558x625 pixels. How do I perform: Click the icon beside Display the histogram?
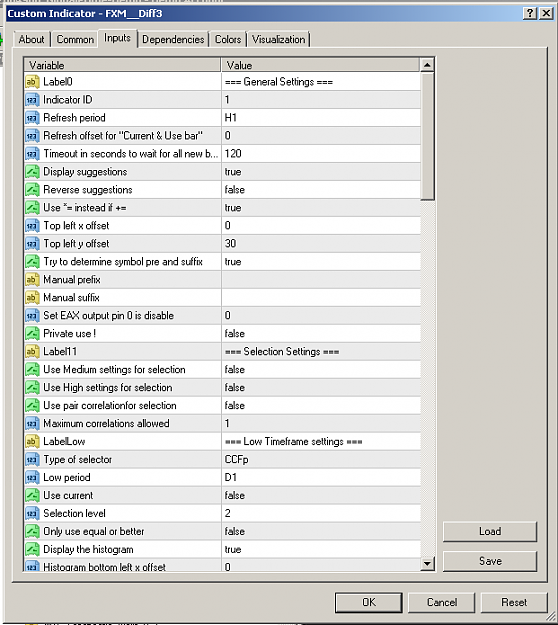coord(32,549)
